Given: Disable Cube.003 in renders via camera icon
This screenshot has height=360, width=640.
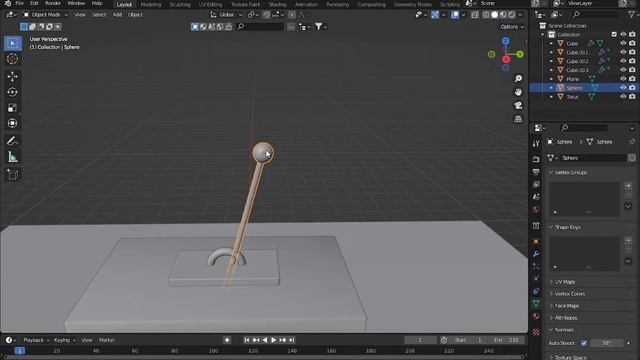Looking at the screenshot, I should (x=632, y=70).
